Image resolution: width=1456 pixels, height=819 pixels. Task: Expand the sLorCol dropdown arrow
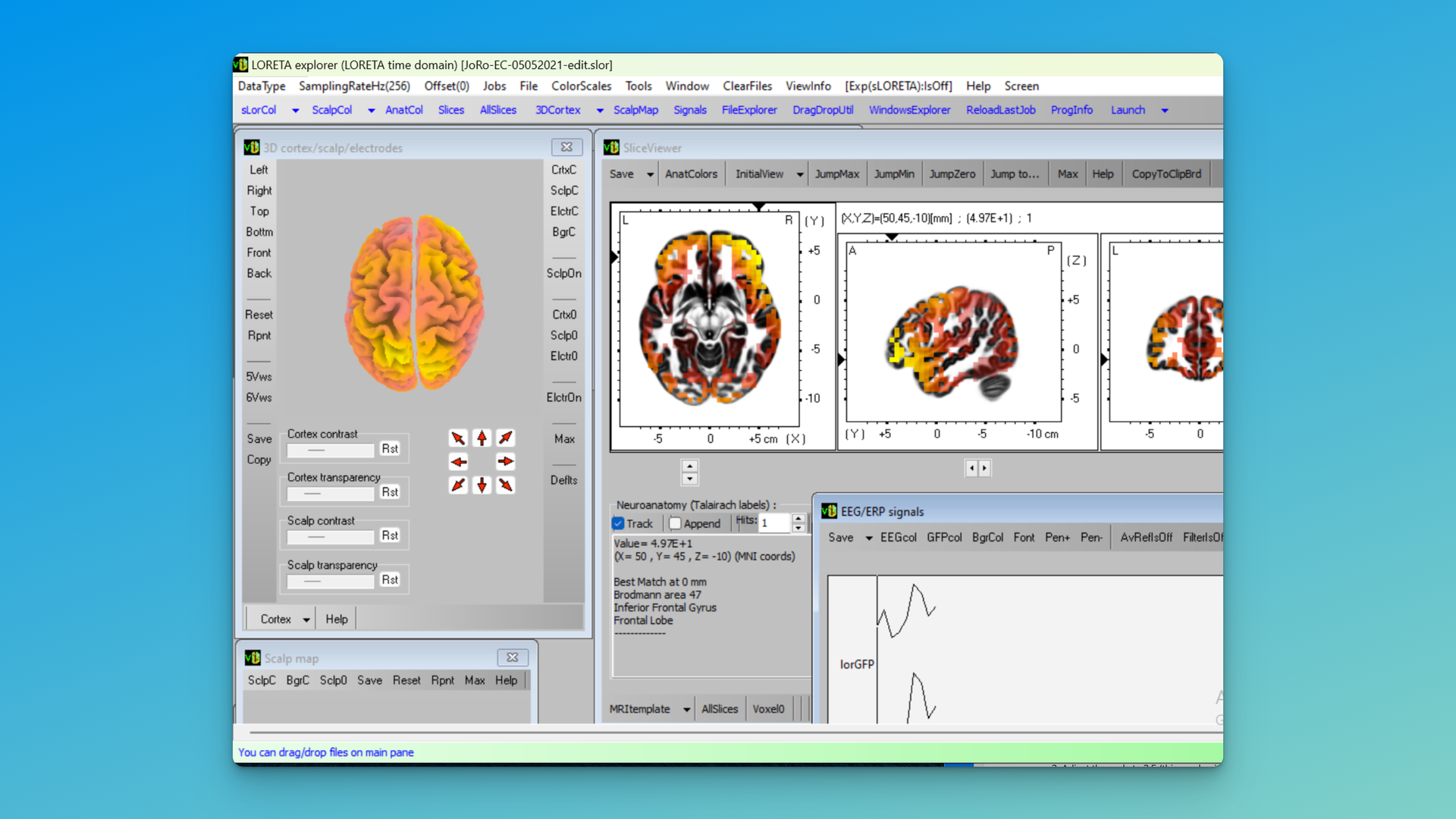pyautogui.click(x=296, y=111)
